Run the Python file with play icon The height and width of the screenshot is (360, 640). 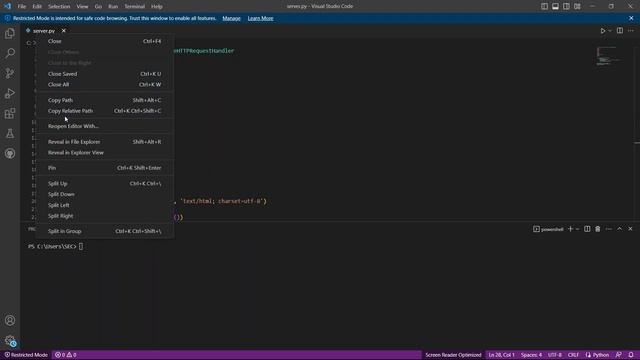(602, 31)
